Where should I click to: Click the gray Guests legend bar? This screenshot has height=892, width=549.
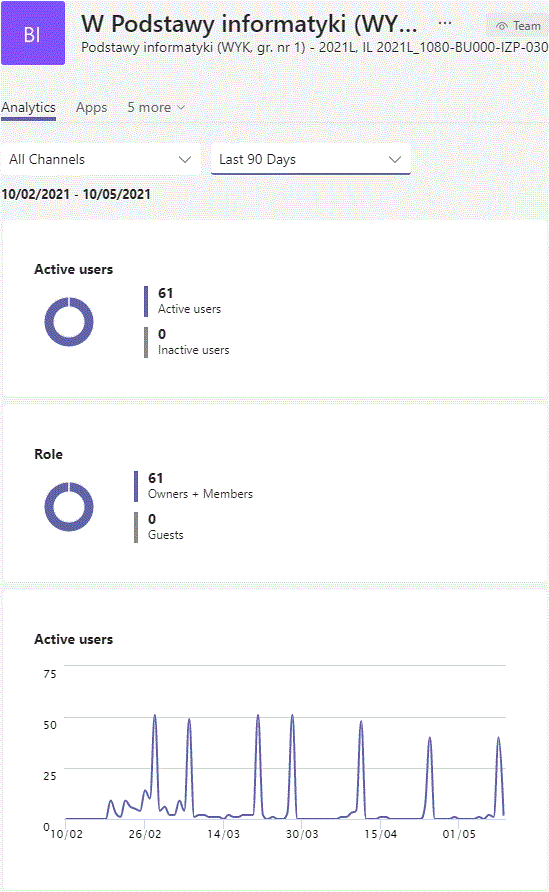[x=136, y=527]
